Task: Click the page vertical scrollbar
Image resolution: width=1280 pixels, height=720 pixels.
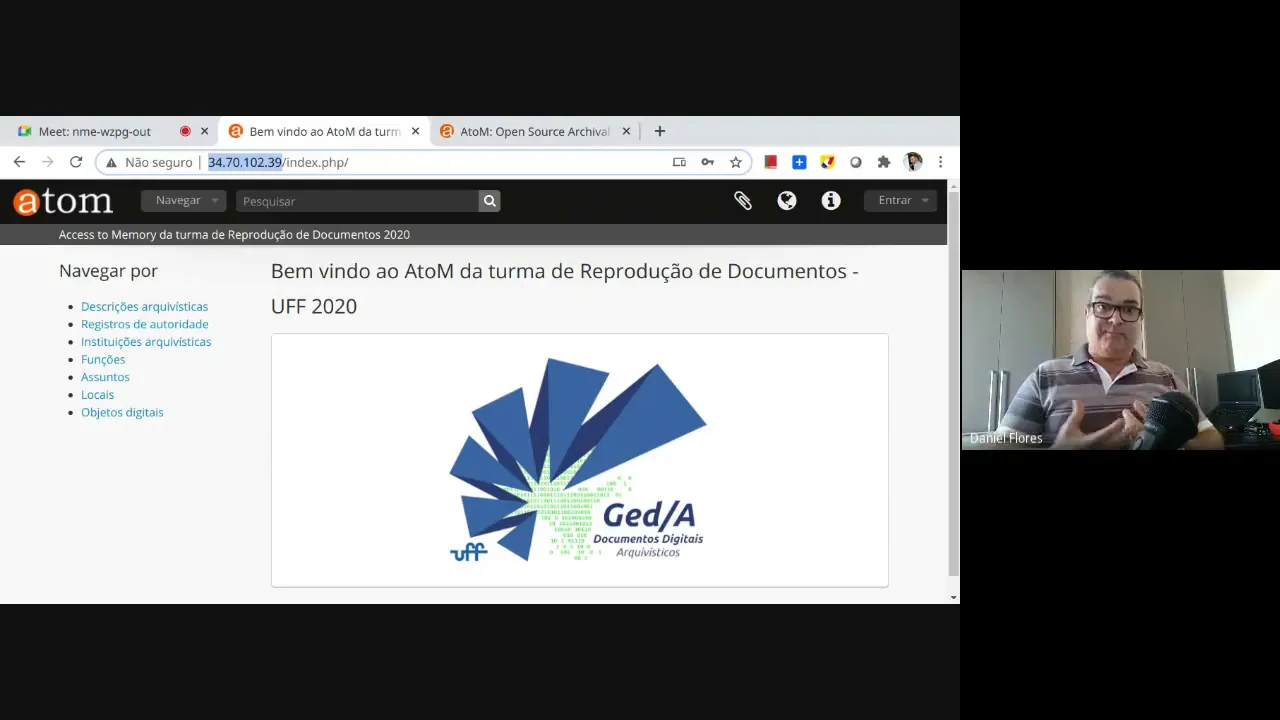Action: click(953, 382)
